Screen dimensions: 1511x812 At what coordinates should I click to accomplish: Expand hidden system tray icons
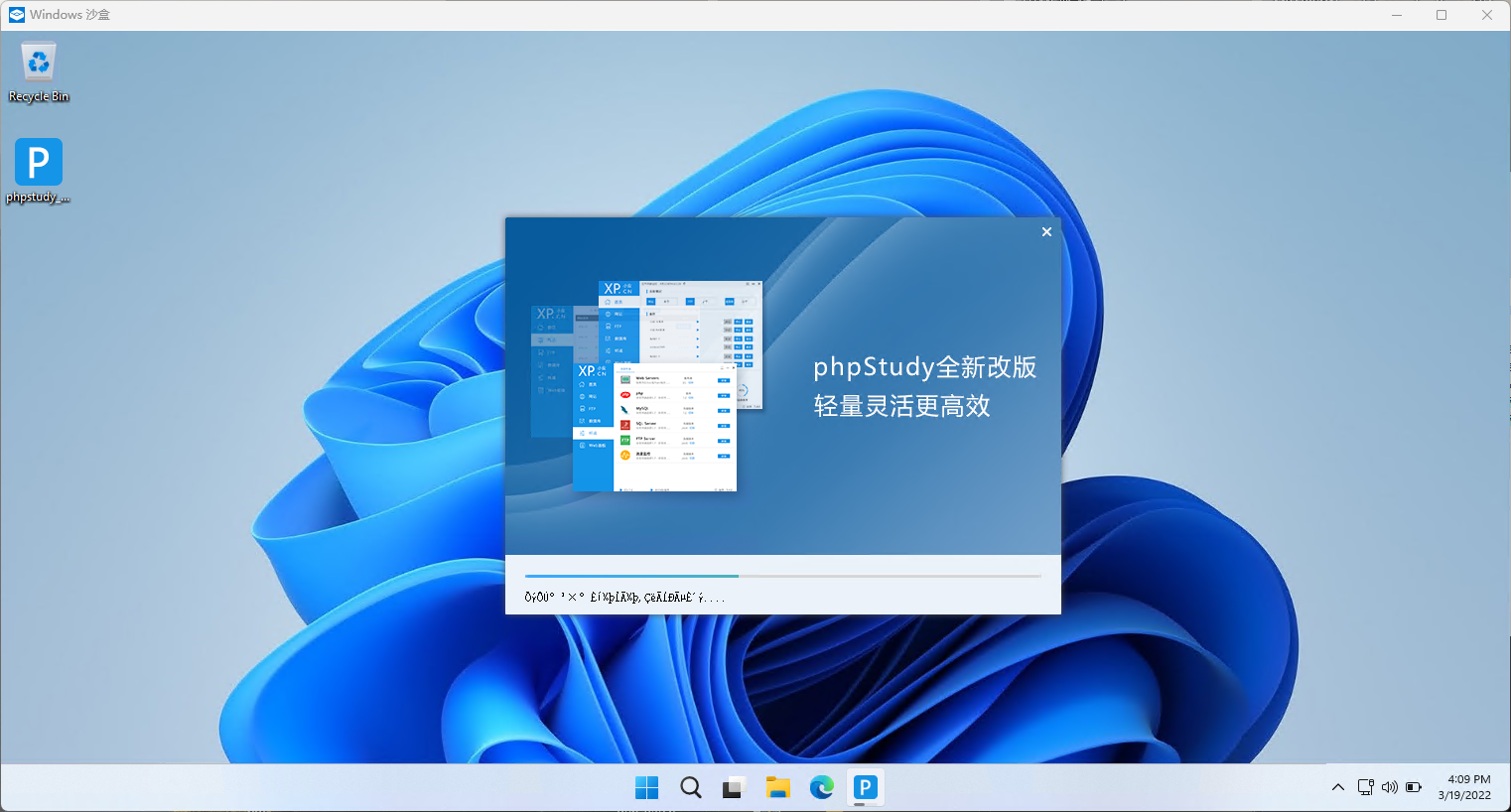[1338, 787]
